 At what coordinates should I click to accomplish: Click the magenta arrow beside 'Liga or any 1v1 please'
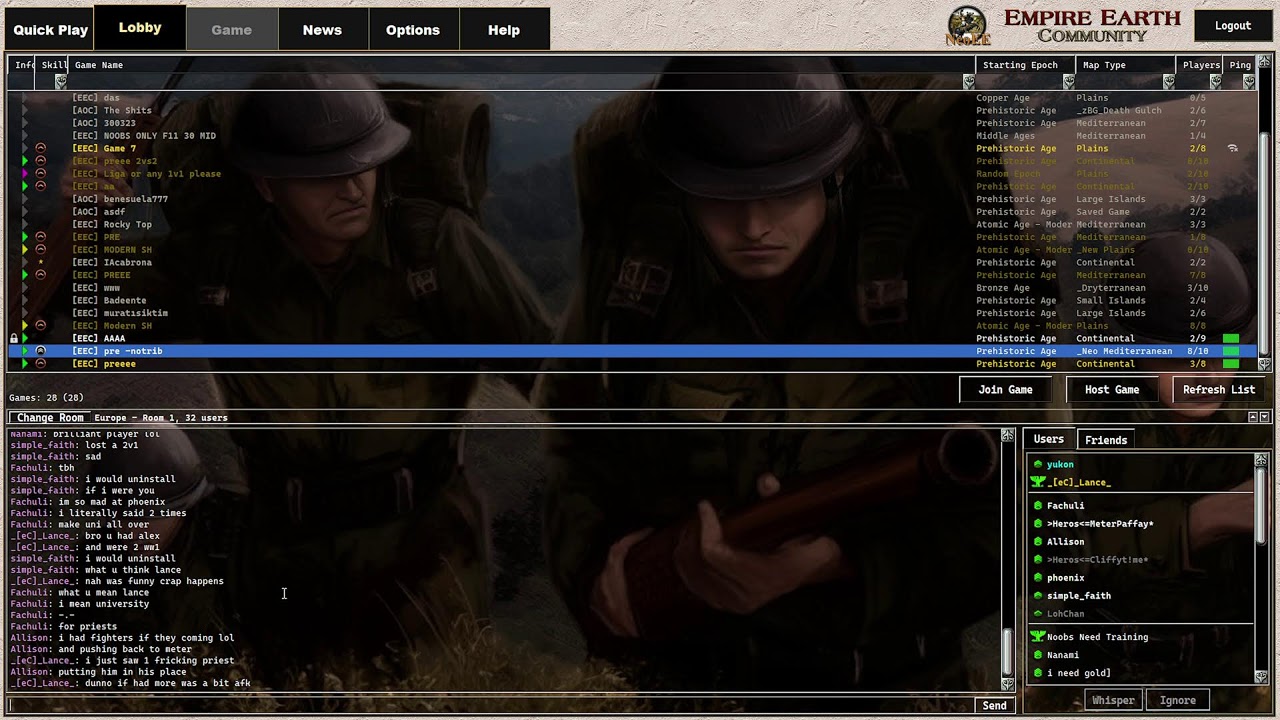(x=25, y=174)
